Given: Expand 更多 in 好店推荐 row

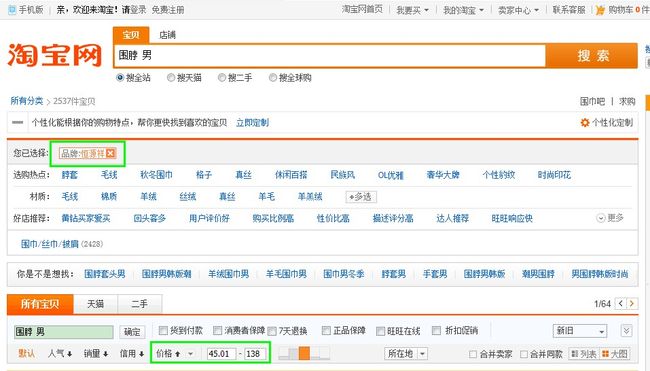Looking at the screenshot, I should tap(610, 218).
